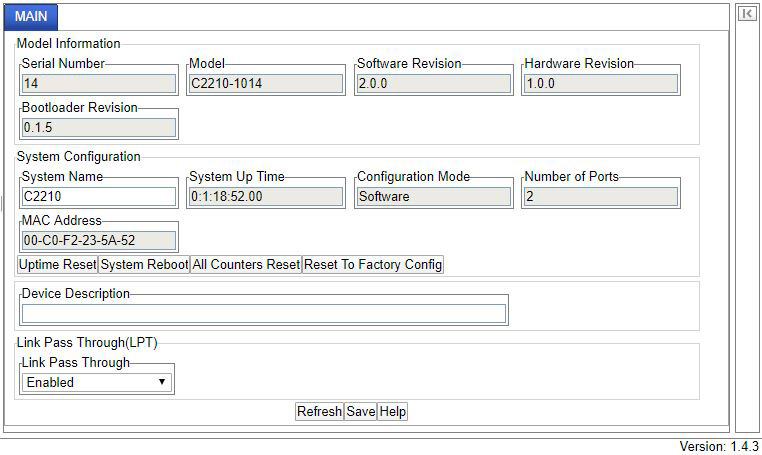The height and width of the screenshot is (455, 762).
Task: Select the MAC Address field
Action: coord(99,241)
